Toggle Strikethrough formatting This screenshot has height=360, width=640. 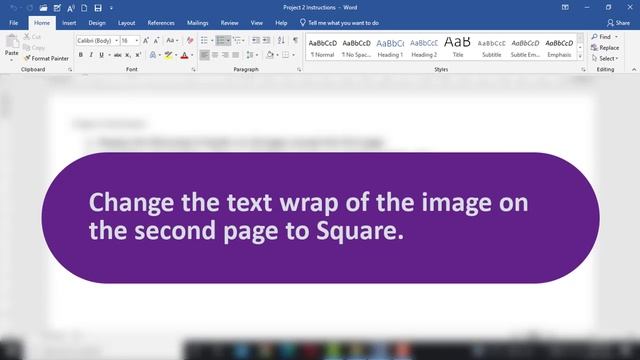pyautogui.click(x=118, y=55)
